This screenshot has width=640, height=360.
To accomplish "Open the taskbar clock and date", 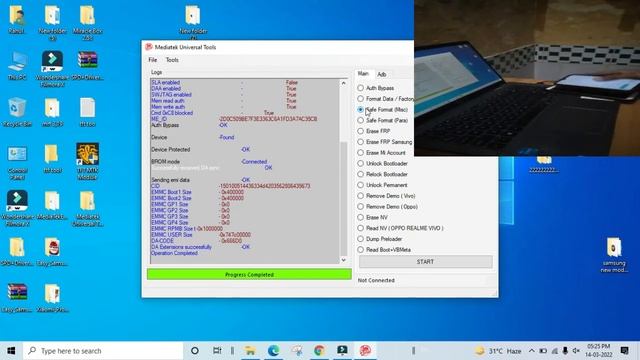I will click(599, 351).
